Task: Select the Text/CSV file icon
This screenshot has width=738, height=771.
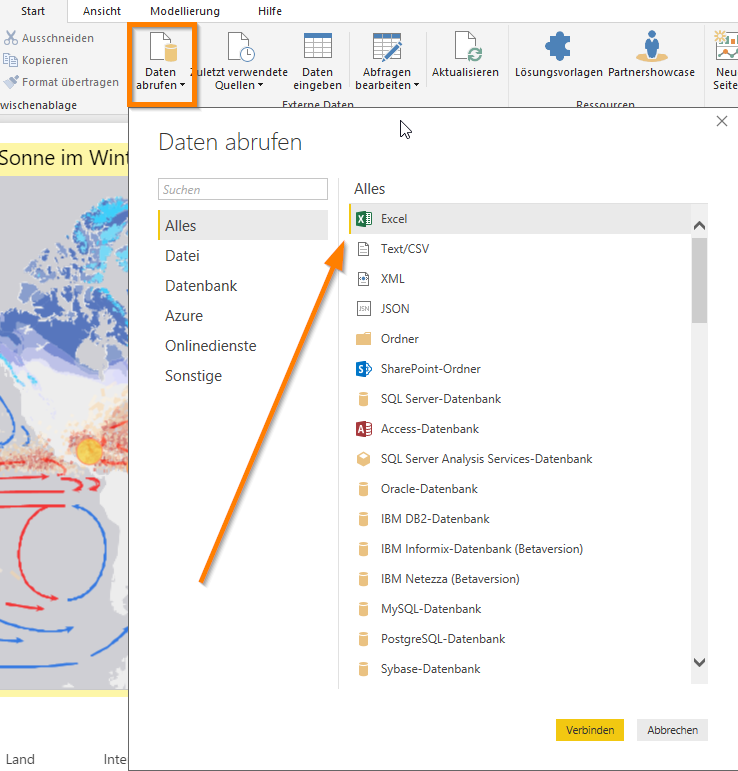Action: point(363,249)
